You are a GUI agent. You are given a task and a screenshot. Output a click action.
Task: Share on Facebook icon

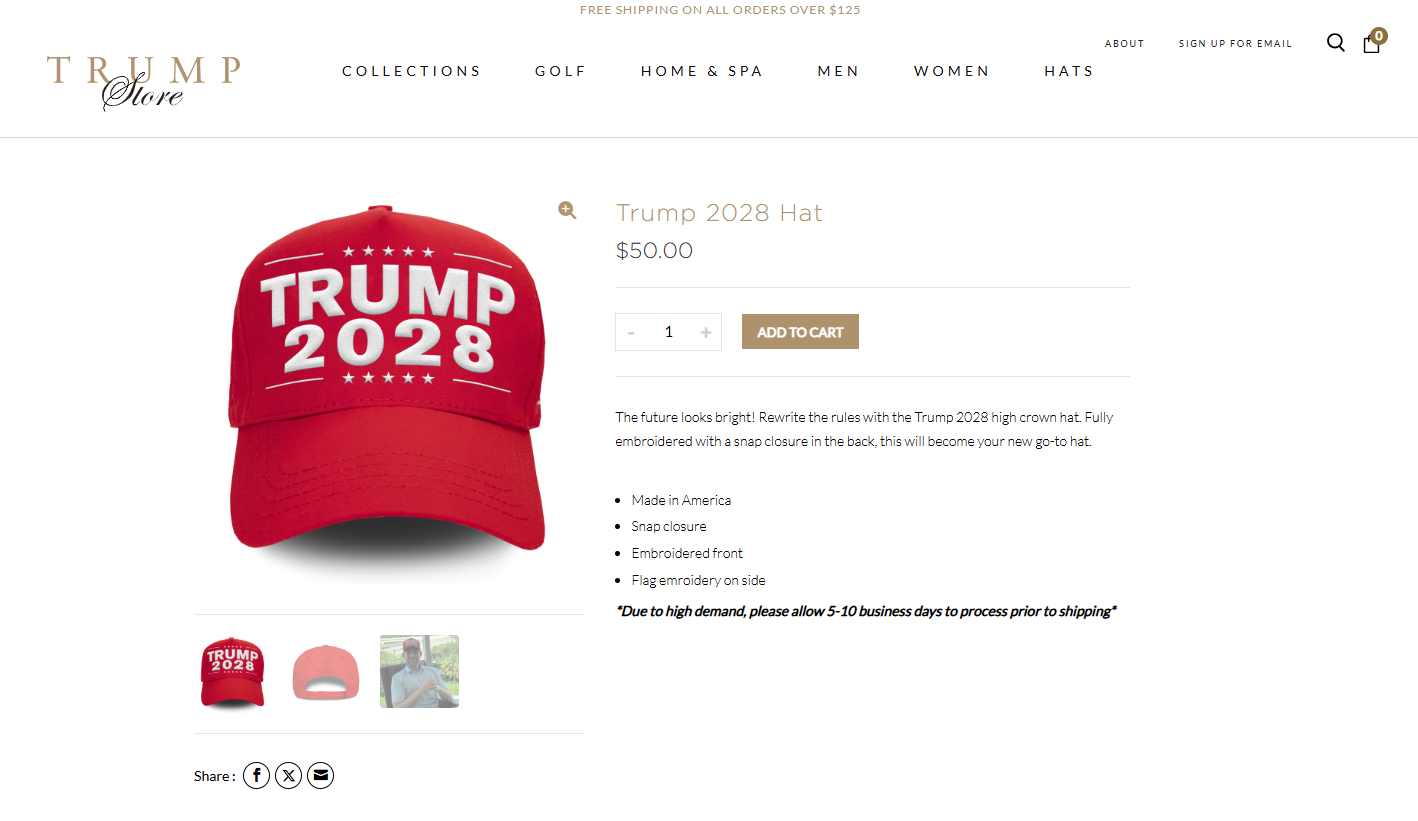coord(256,775)
